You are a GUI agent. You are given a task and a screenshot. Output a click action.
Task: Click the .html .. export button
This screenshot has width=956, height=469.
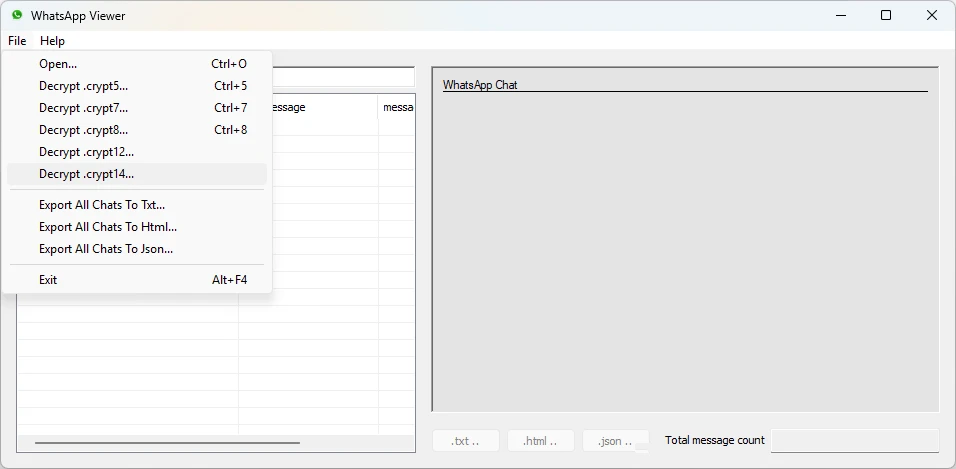(x=541, y=441)
